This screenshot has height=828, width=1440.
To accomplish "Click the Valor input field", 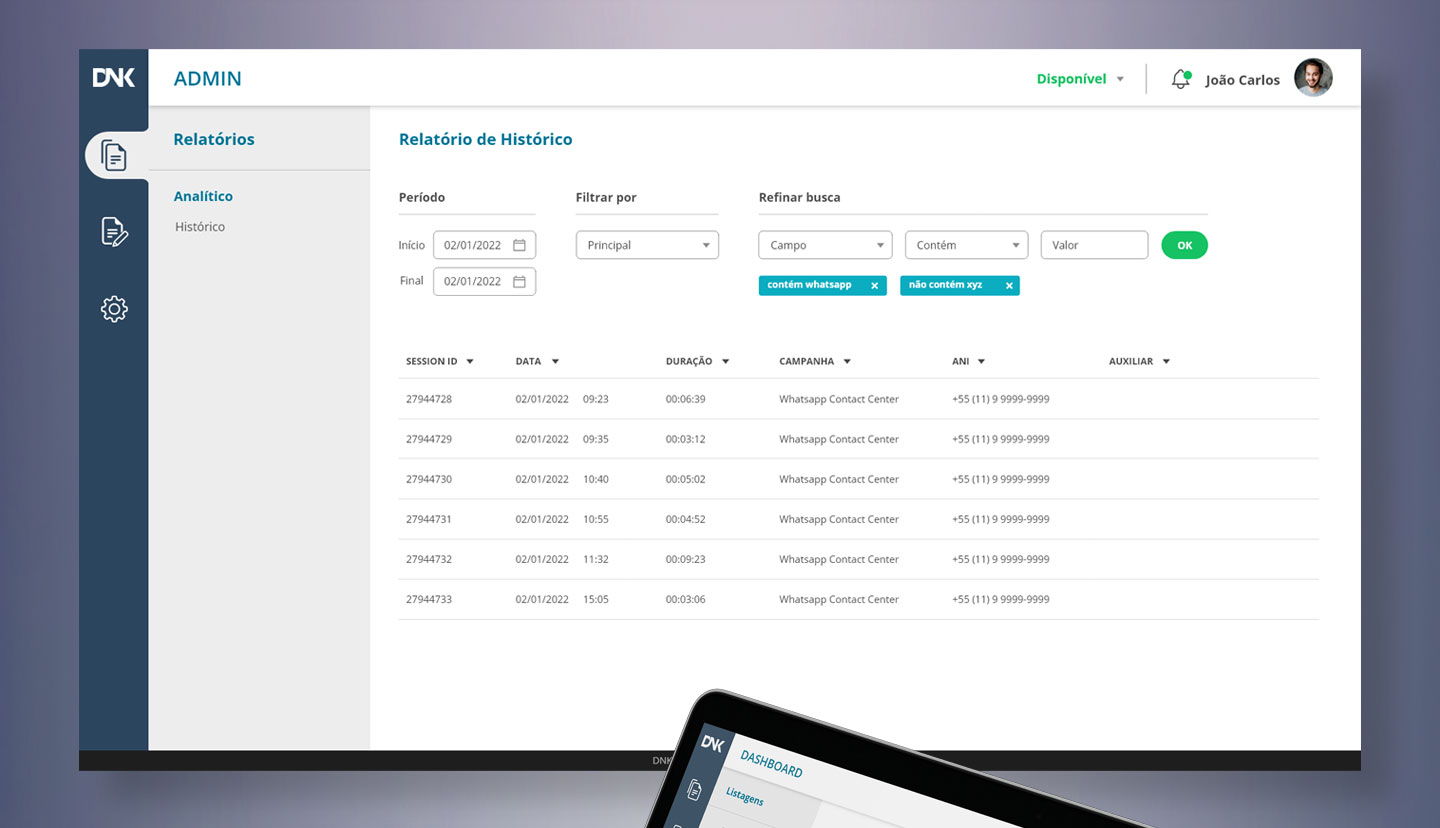I will click(1094, 245).
